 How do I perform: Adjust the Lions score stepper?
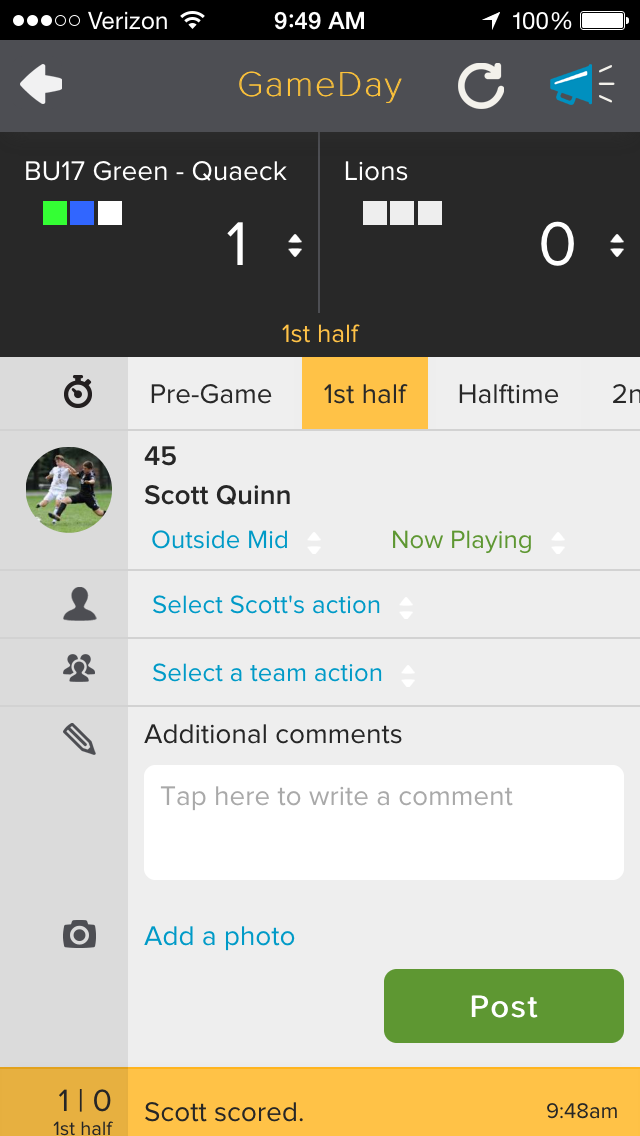coord(617,246)
